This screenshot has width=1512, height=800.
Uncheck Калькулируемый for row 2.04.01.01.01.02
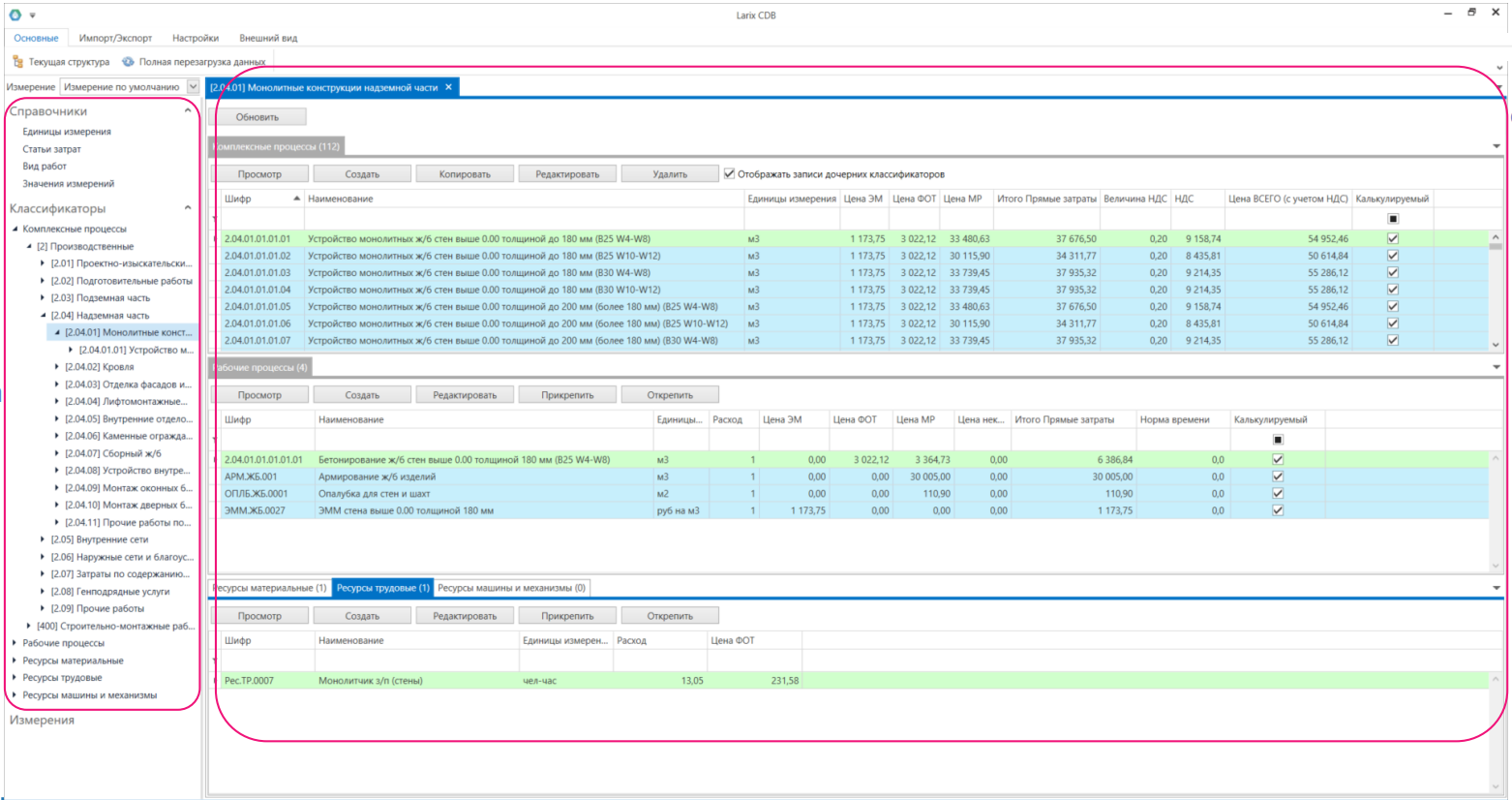(x=1393, y=256)
